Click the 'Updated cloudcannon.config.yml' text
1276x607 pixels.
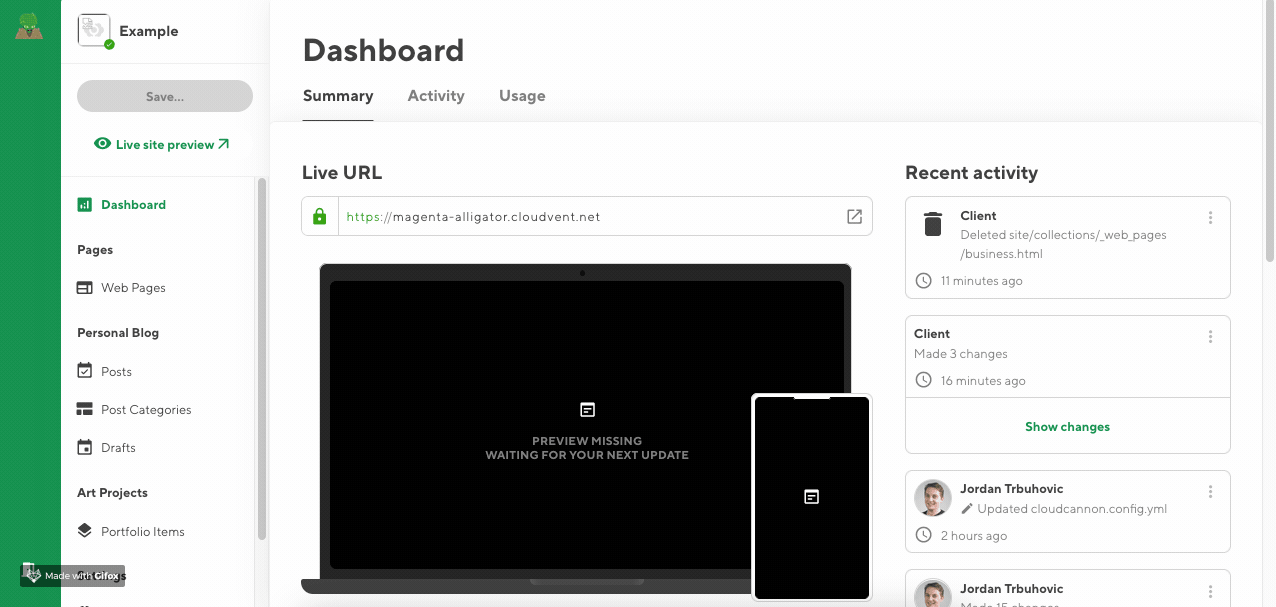(x=1072, y=509)
